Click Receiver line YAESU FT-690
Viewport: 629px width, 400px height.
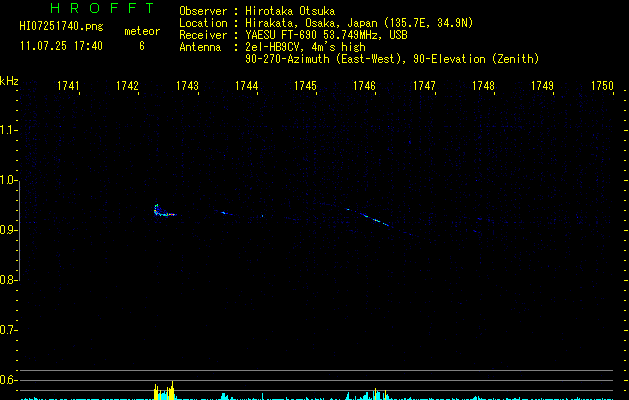293,35
